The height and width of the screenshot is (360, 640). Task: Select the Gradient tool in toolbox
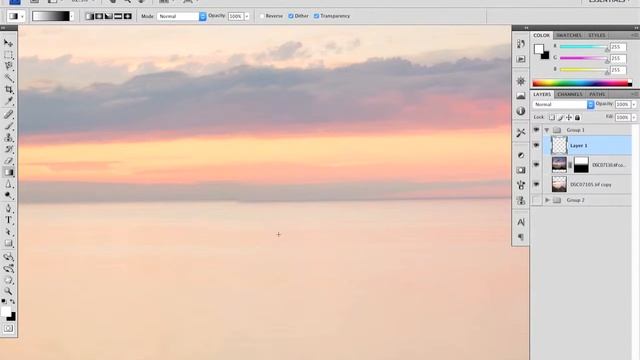pyautogui.click(x=8, y=172)
